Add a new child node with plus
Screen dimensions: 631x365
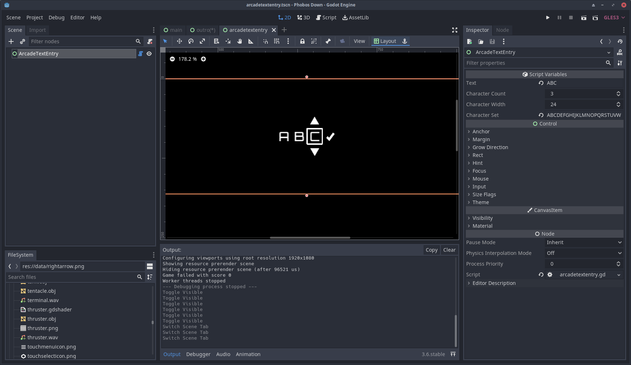tap(11, 41)
